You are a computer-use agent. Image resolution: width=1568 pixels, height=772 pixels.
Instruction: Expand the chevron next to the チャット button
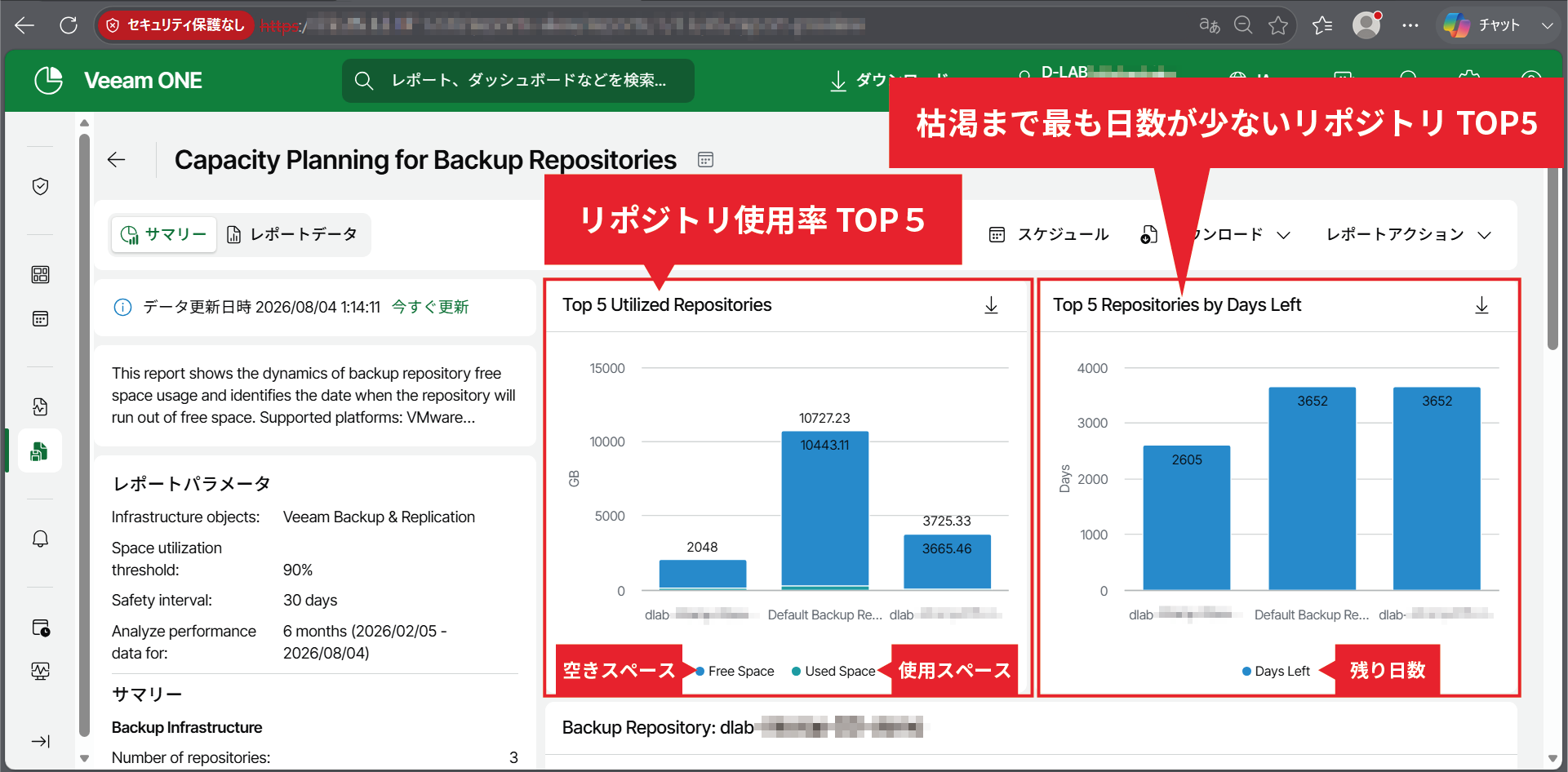(x=1547, y=25)
